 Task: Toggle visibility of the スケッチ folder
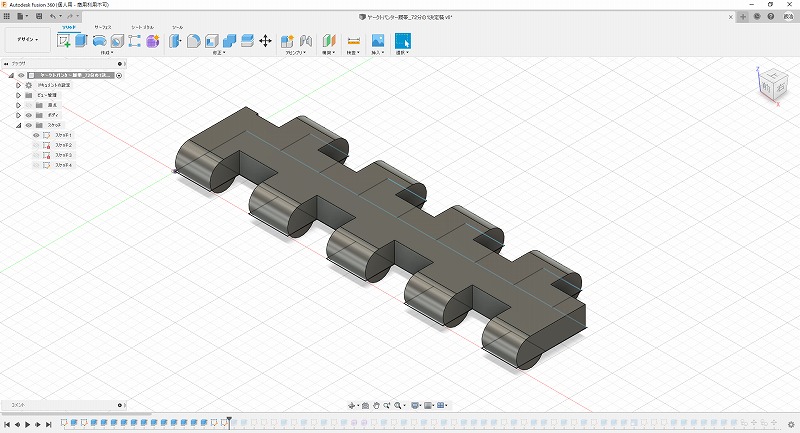(x=28, y=125)
